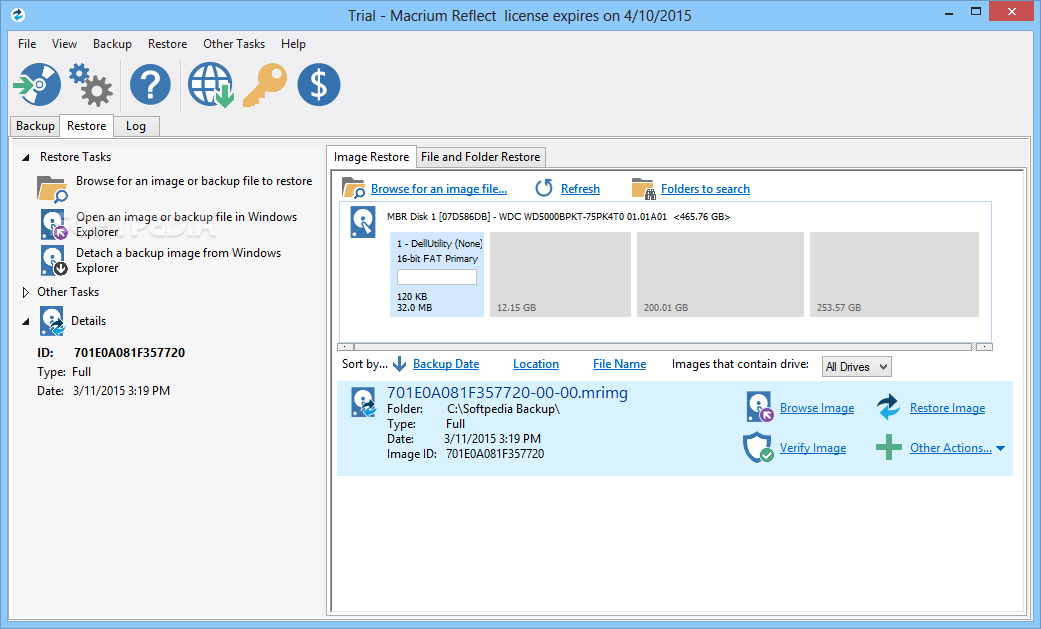Select the 701E0A081F357720-00-00.mrimg file name
Viewport: 1041px width, 629px height.
(507, 393)
